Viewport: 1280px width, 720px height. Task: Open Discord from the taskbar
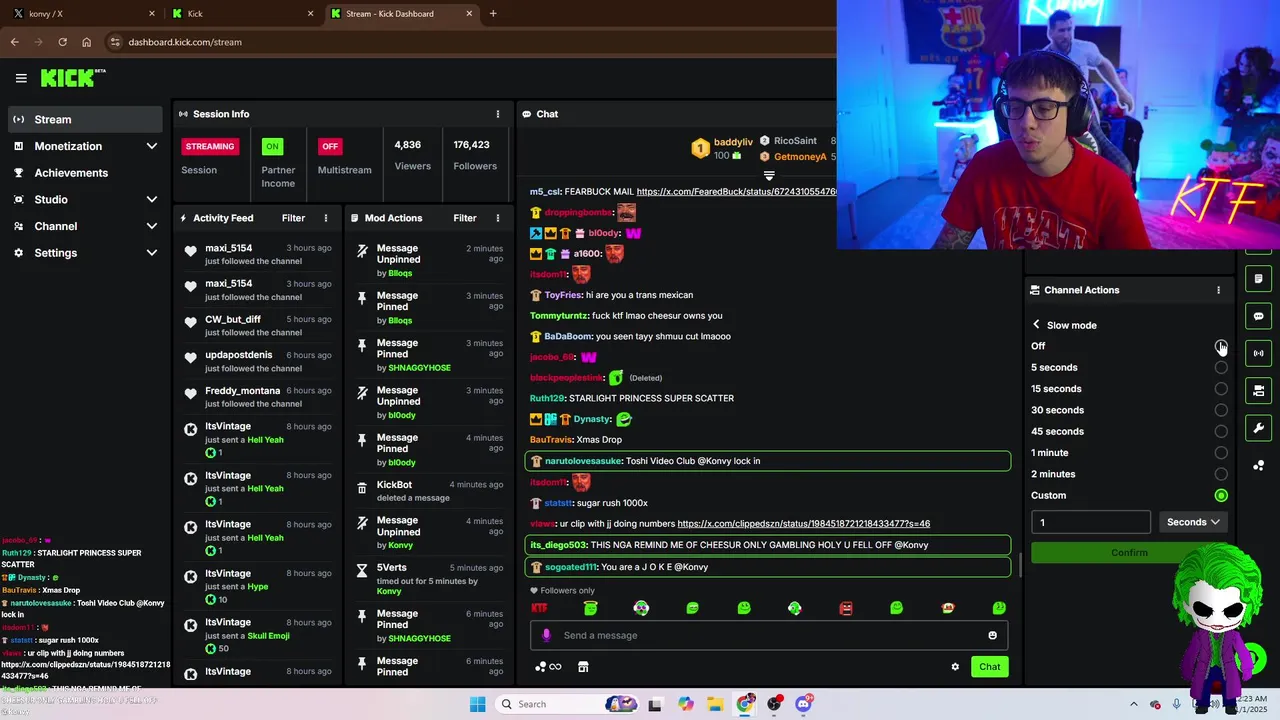(x=803, y=704)
